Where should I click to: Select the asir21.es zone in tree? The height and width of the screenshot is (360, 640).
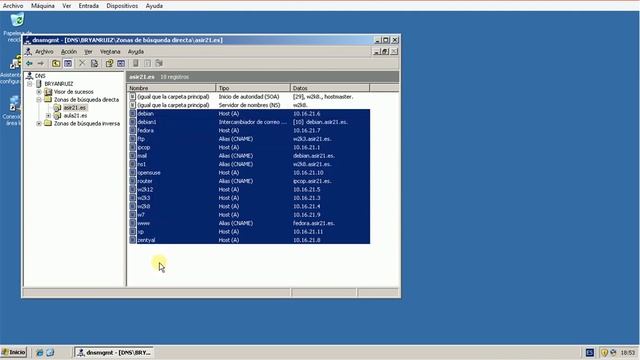[x=75, y=108]
